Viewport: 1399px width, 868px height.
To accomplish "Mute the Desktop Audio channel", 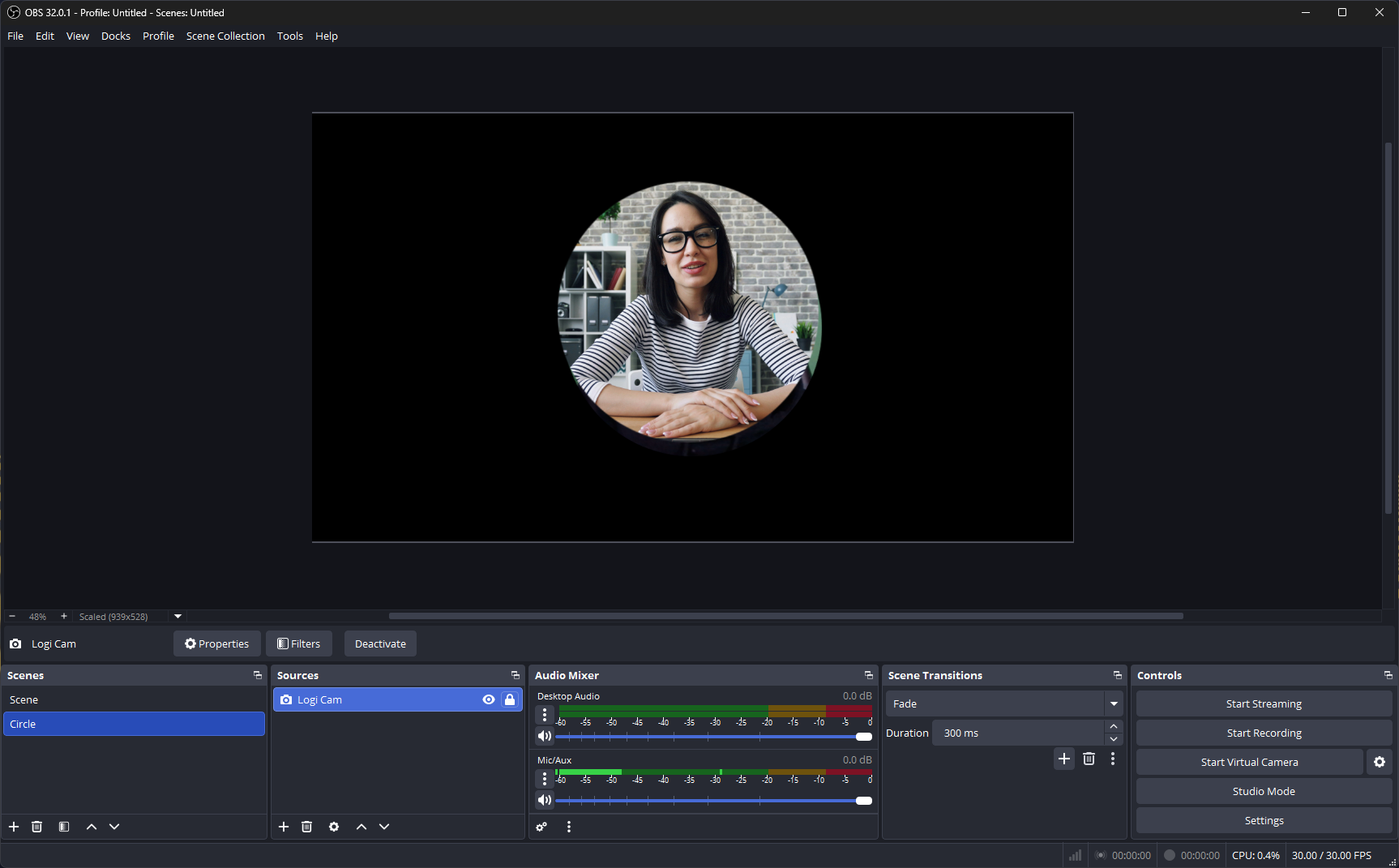I will point(545,736).
